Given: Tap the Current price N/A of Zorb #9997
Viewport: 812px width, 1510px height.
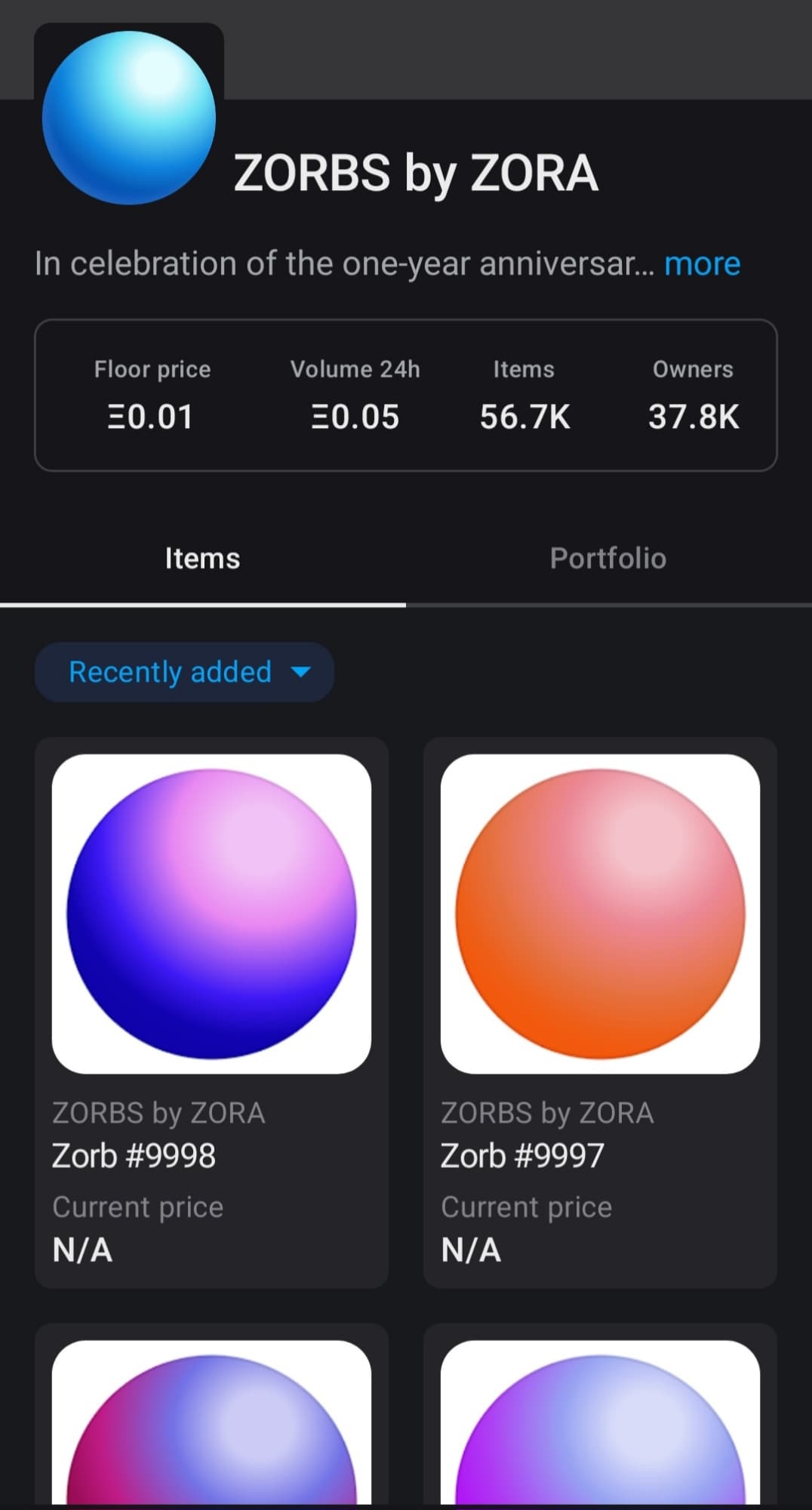Looking at the screenshot, I should pyautogui.click(x=471, y=1250).
